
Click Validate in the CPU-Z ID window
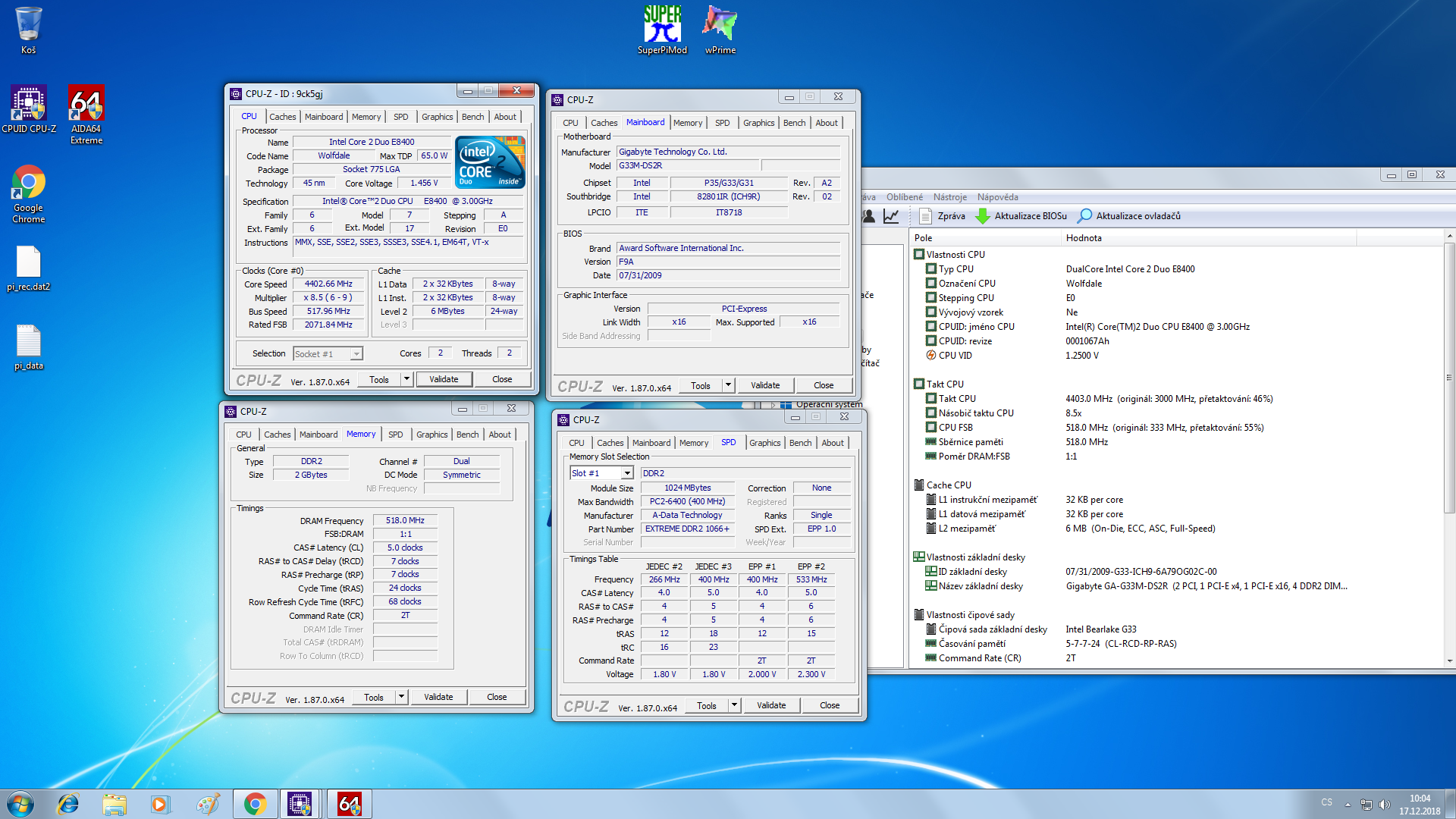[444, 379]
